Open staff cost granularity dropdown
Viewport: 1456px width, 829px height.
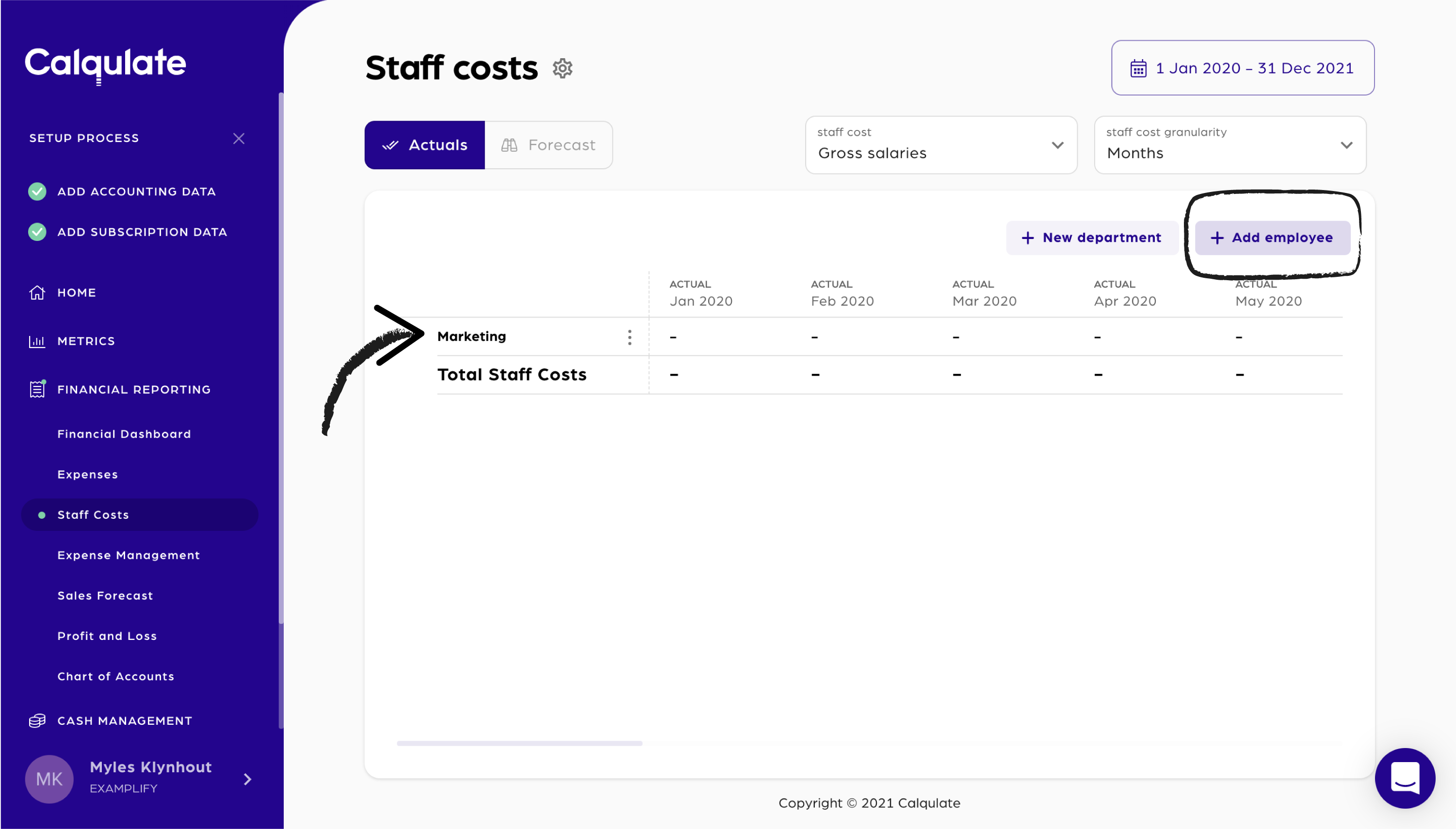point(1230,145)
